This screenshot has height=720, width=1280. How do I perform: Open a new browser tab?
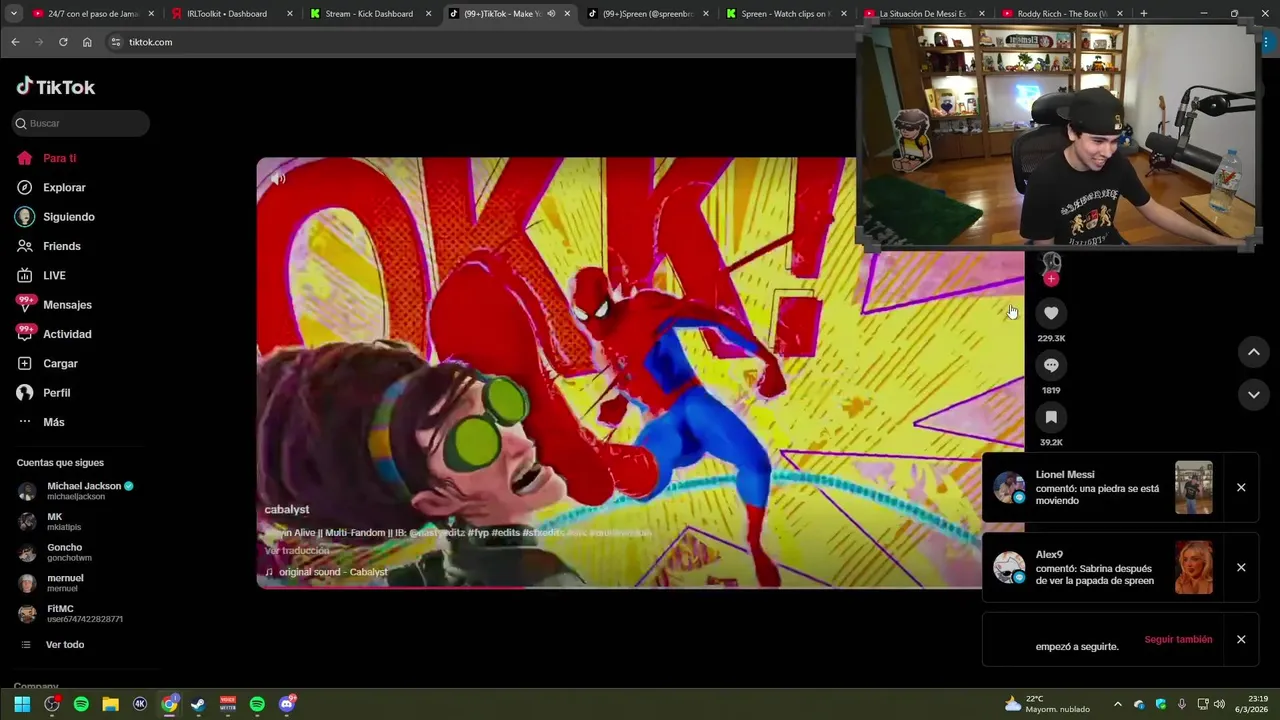click(x=1143, y=14)
